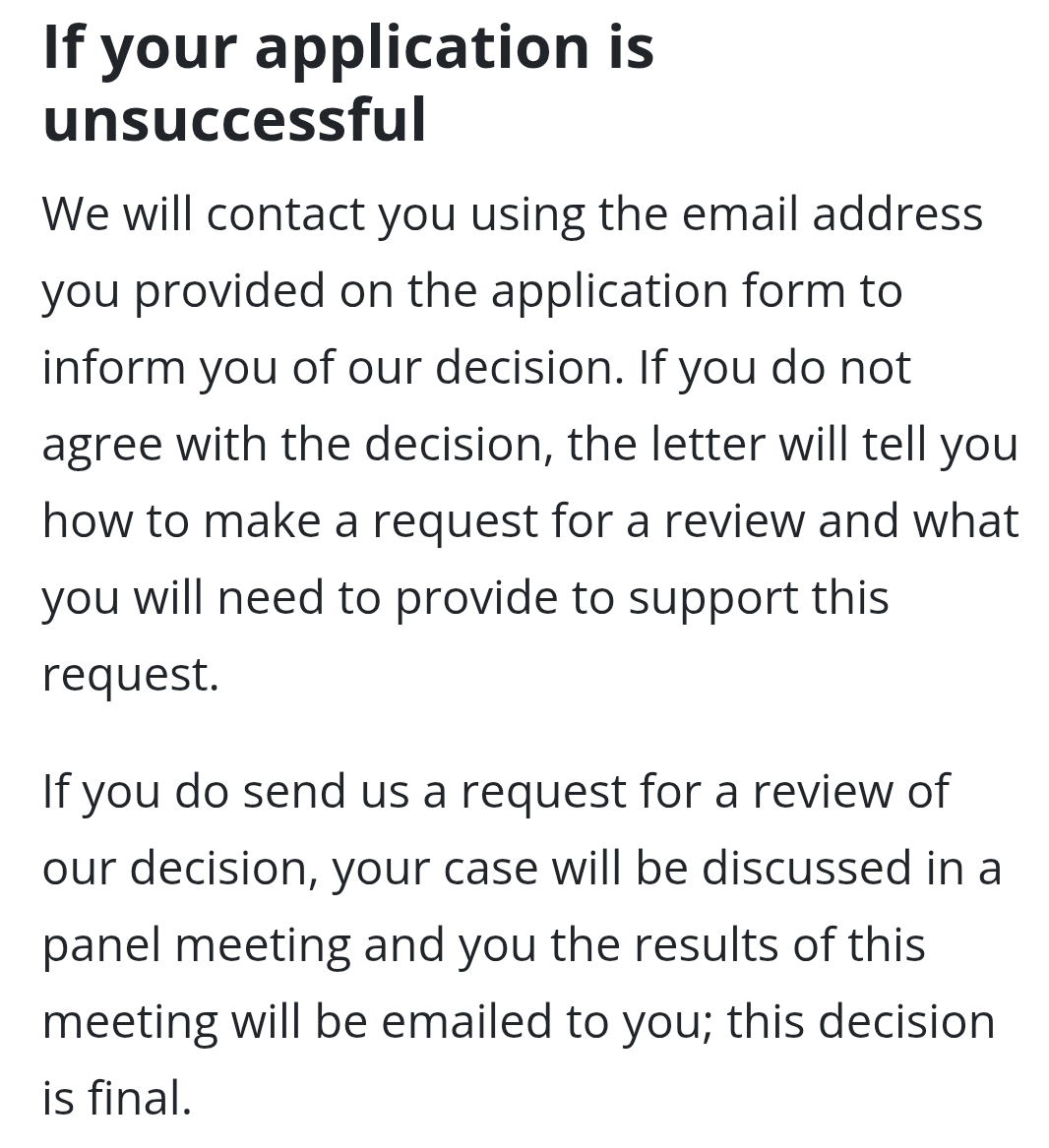Click the single word "request." ending first paragraph
The image size is (1049, 1148).
tap(130, 675)
